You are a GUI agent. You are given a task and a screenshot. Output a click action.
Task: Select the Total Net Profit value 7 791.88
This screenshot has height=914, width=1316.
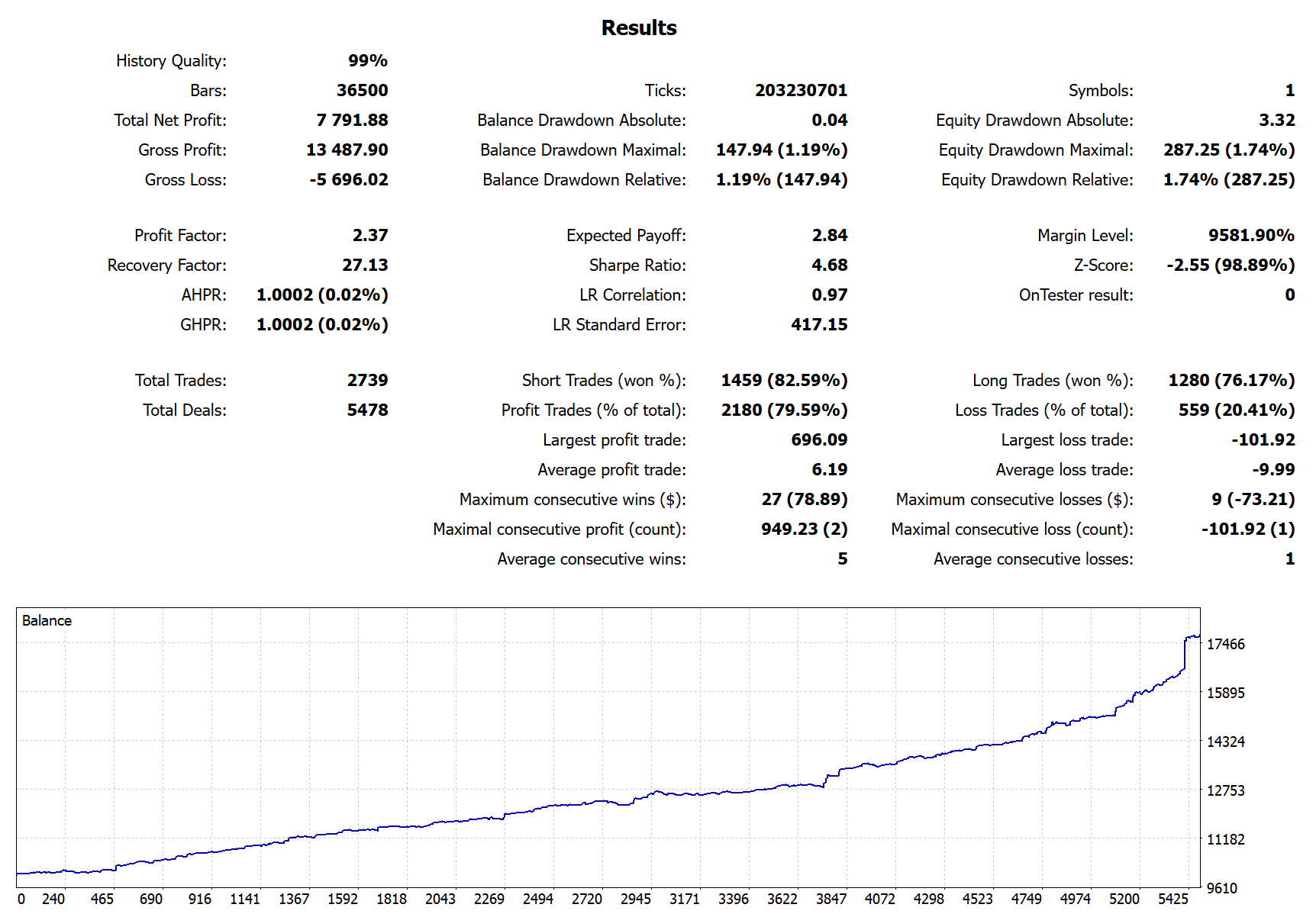(x=352, y=120)
